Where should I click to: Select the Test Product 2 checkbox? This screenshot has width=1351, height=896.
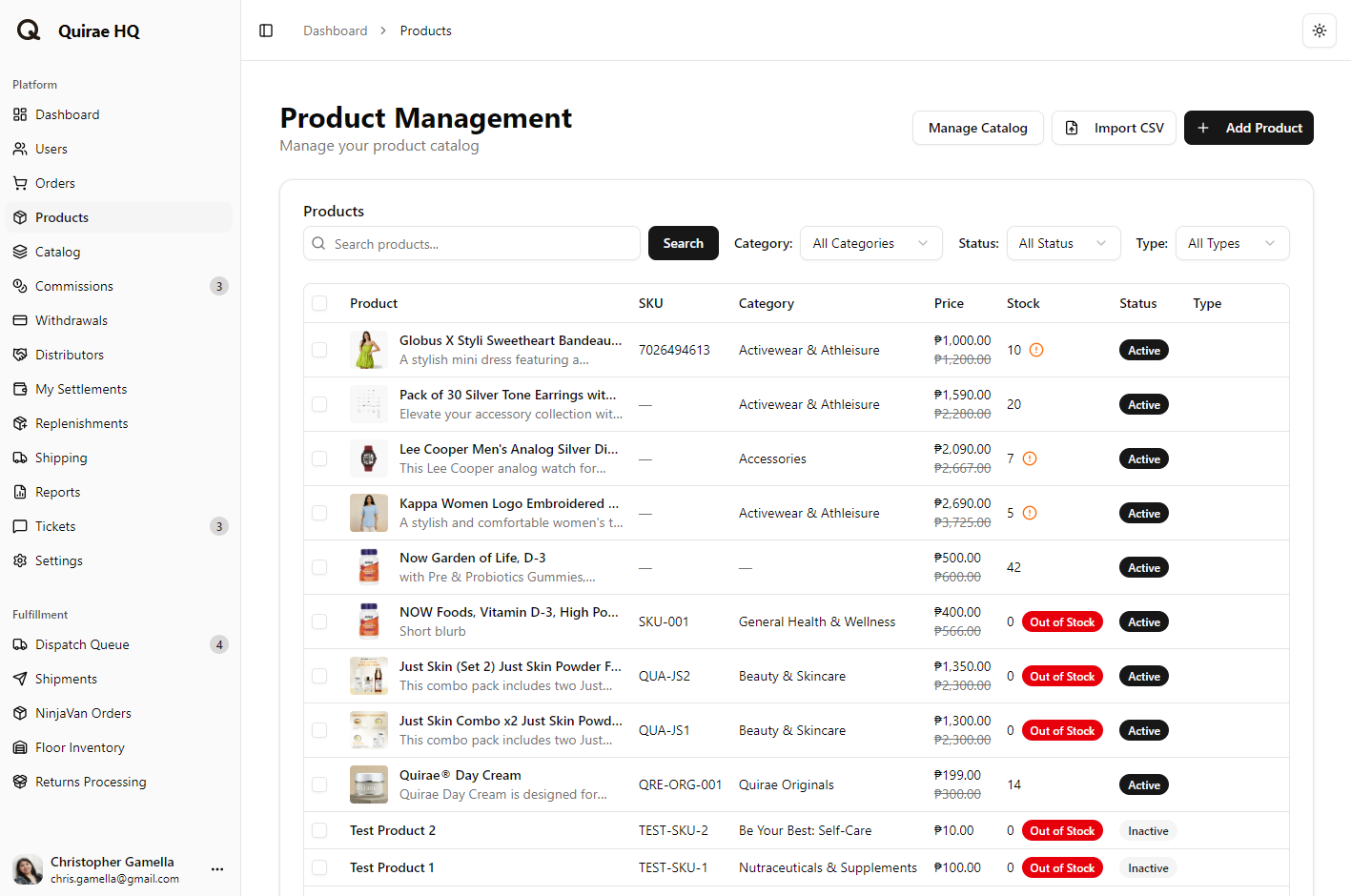tap(319, 830)
